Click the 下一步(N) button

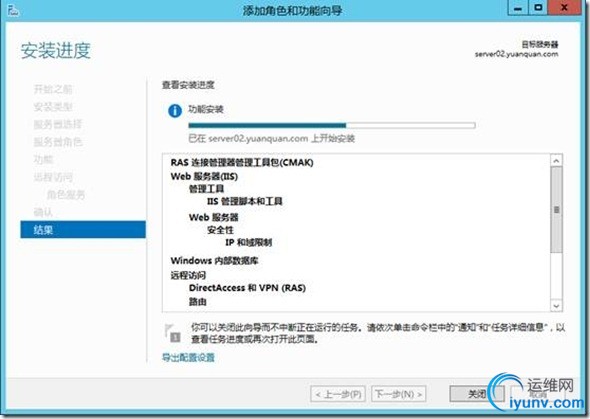click(398, 394)
